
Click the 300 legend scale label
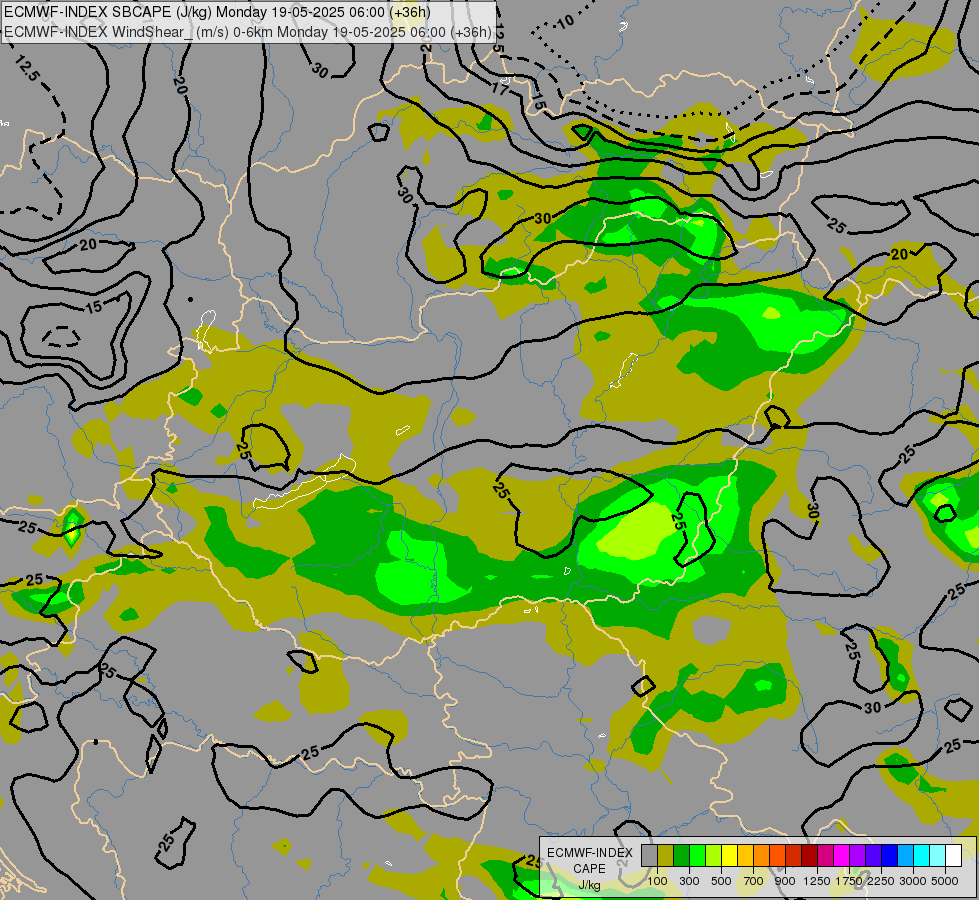[x=689, y=881]
